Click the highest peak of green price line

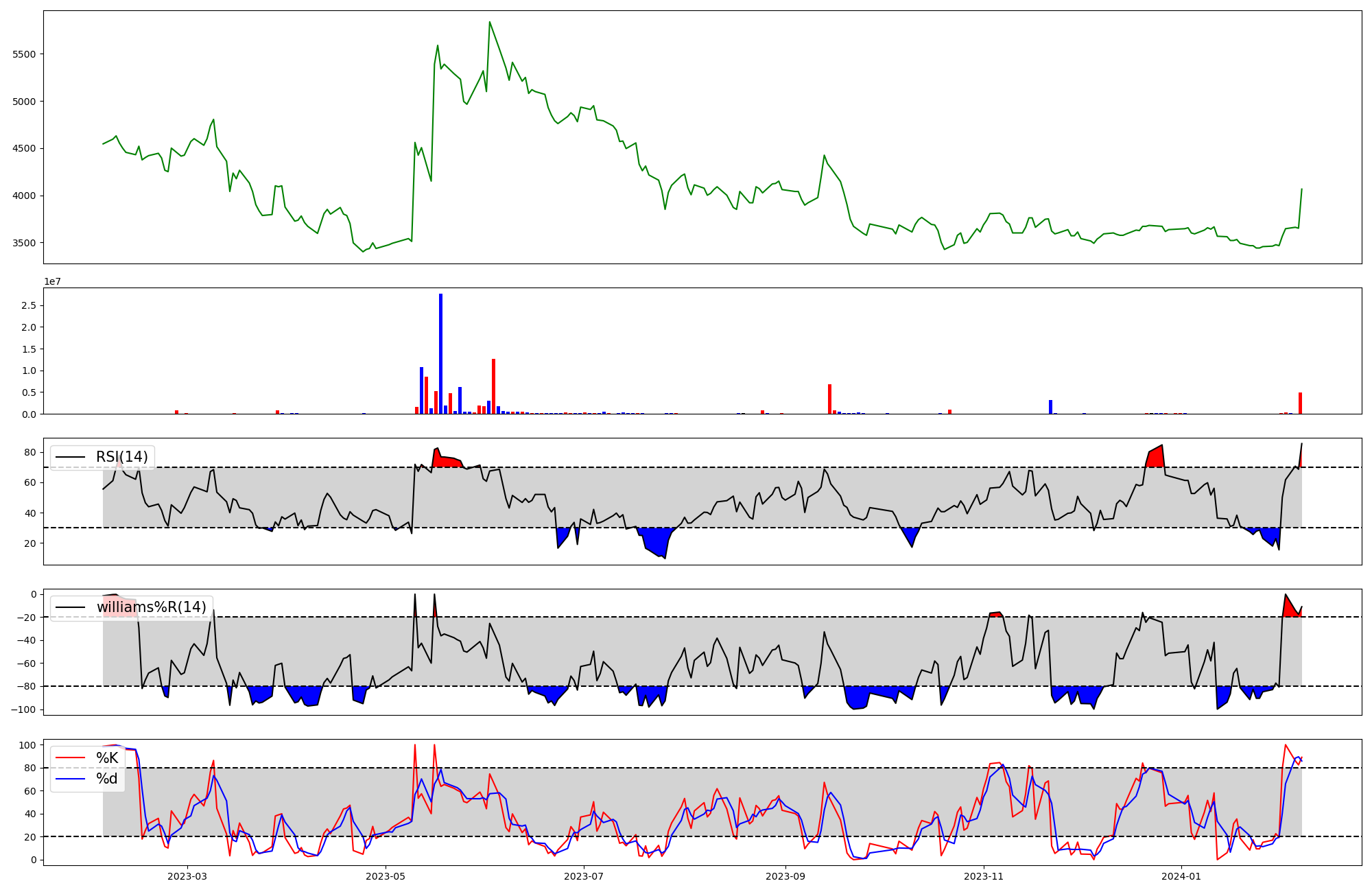489,23
